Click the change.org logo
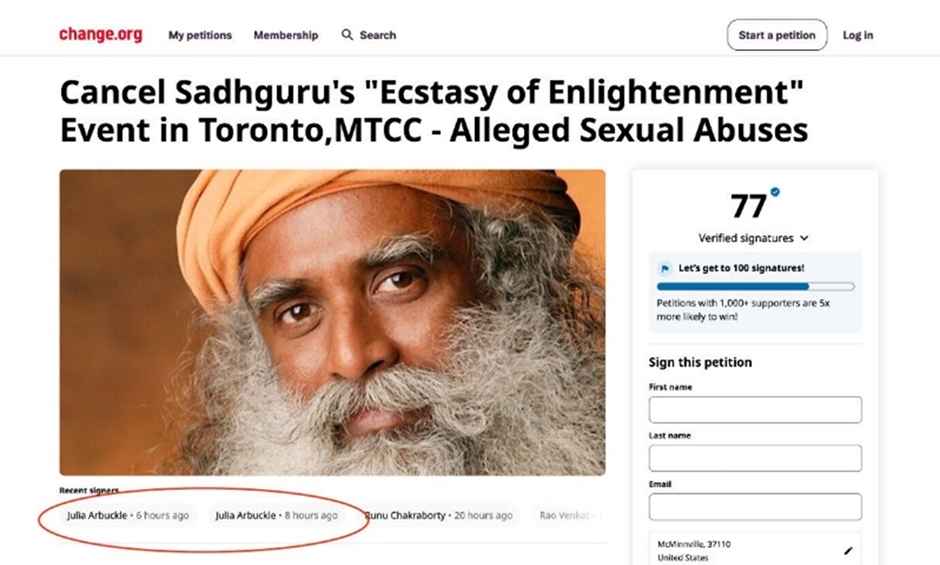 101,35
